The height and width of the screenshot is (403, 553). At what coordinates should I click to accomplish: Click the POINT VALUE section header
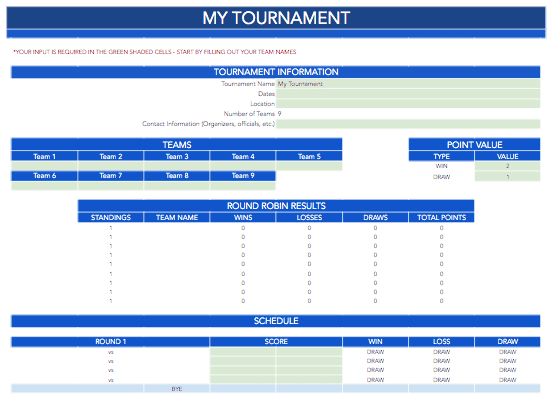tap(474, 145)
